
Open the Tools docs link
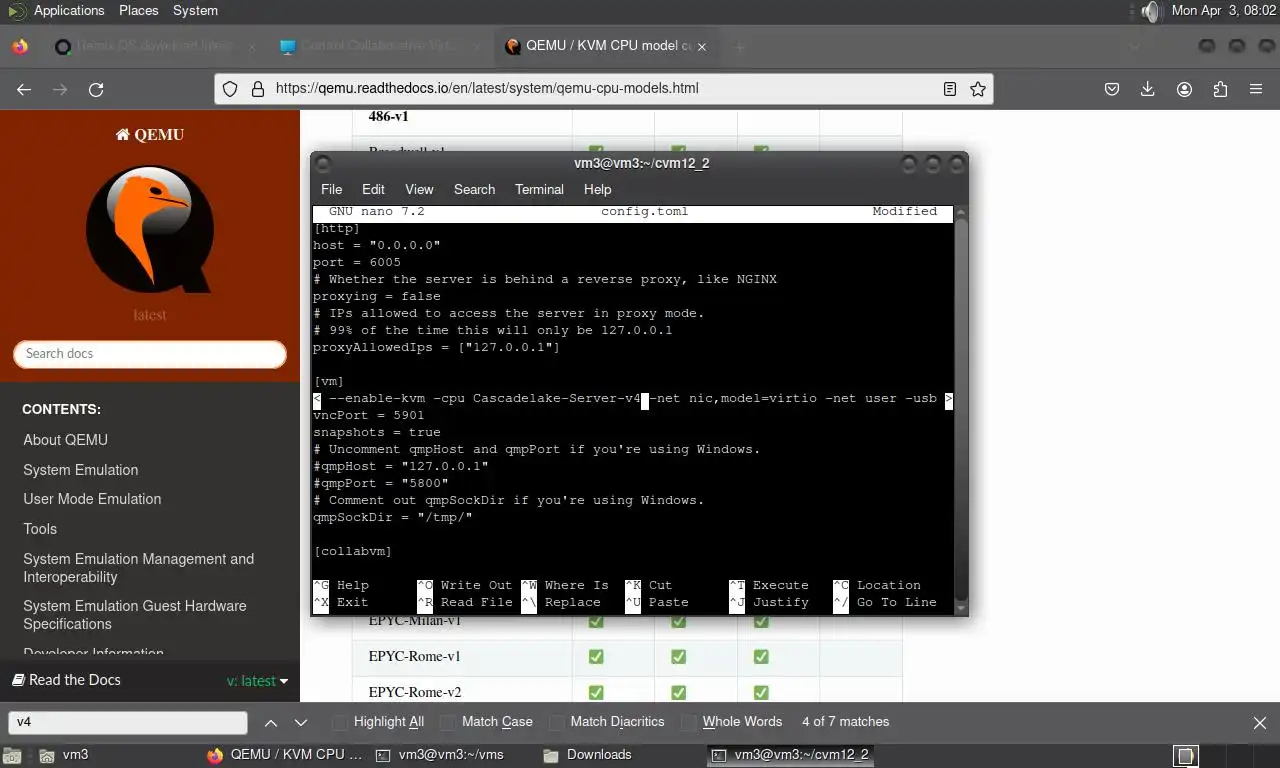click(40, 529)
